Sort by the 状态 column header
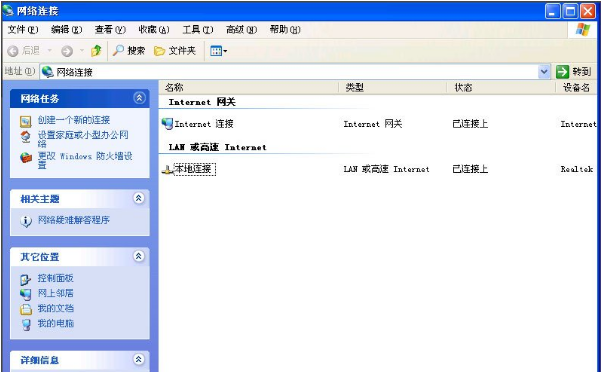602x372 pixels. coord(501,88)
